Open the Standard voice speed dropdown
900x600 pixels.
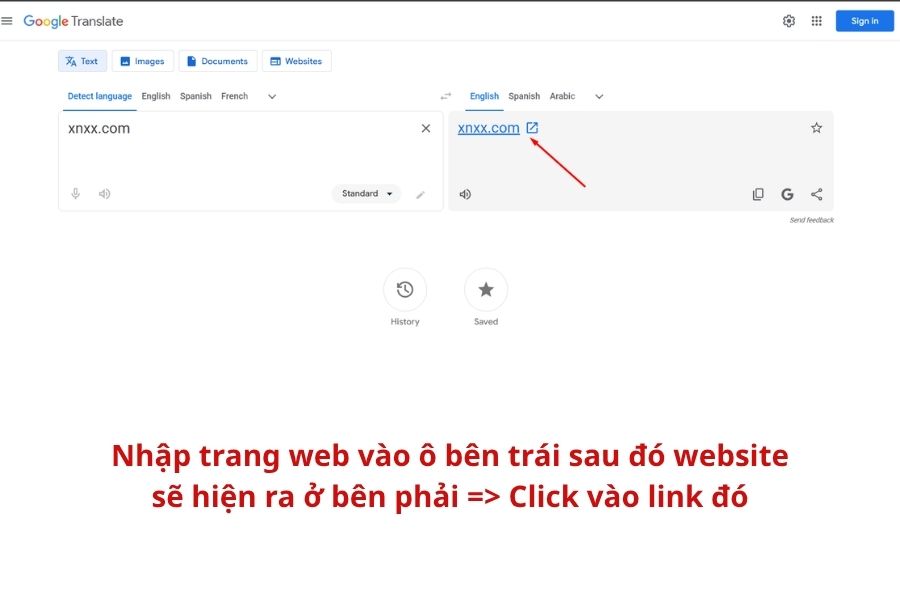coord(365,193)
